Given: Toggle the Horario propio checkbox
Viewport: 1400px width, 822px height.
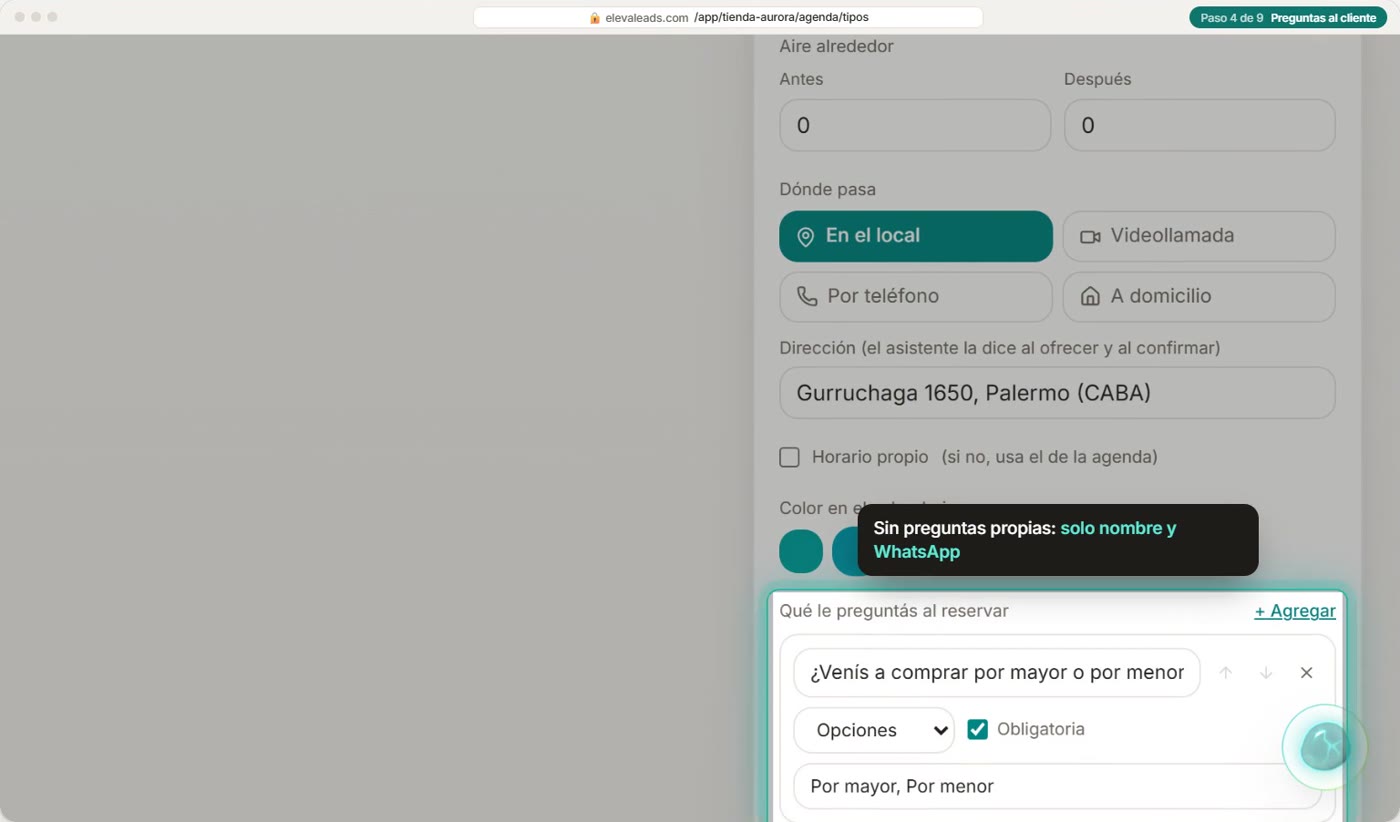Looking at the screenshot, I should pyautogui.click(x=790, y=457).
